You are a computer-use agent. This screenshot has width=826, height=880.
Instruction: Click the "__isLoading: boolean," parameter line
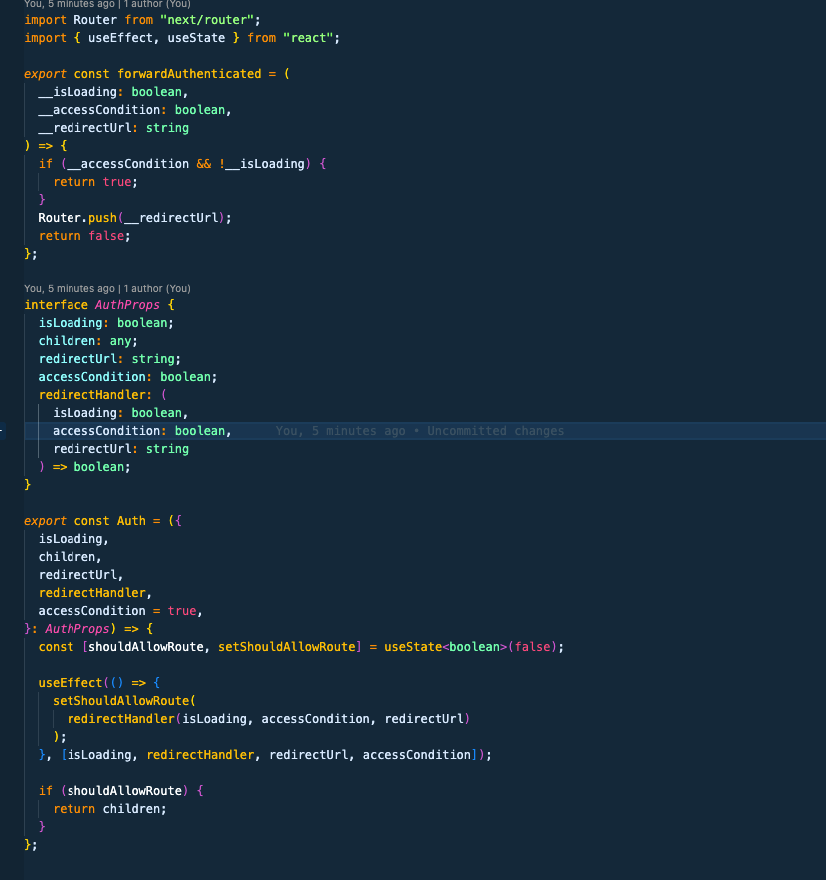click(113, 91)
